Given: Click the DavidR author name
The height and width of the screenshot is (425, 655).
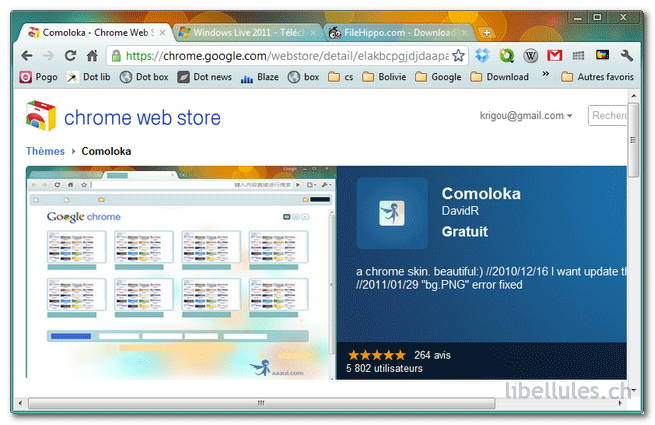Looking at the screenshot, I should click(x=460, y=211).
